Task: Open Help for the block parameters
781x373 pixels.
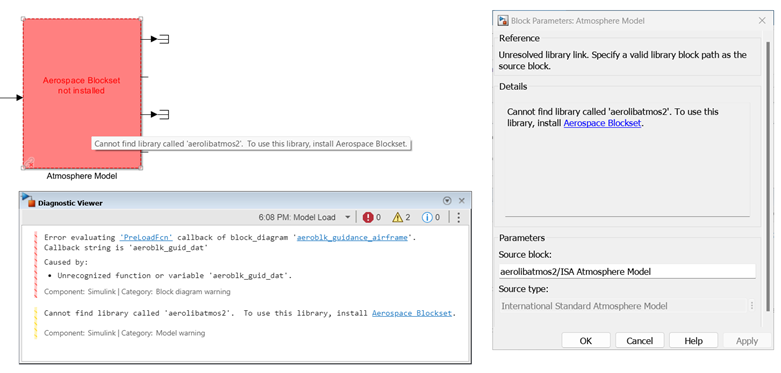Action: pyautogui.click(x=693, y=341)
